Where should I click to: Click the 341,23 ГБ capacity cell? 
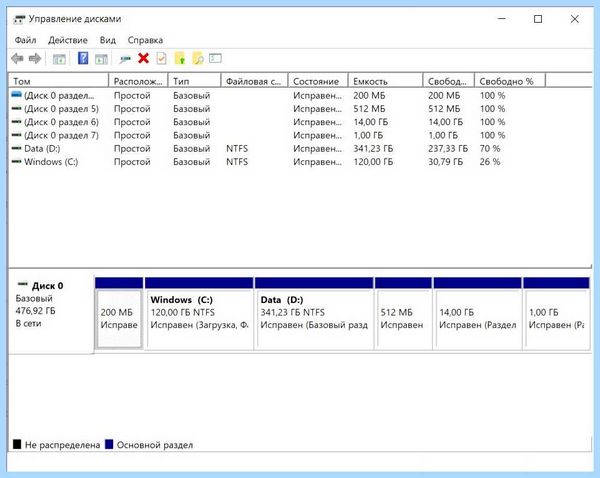click(373, 148)
